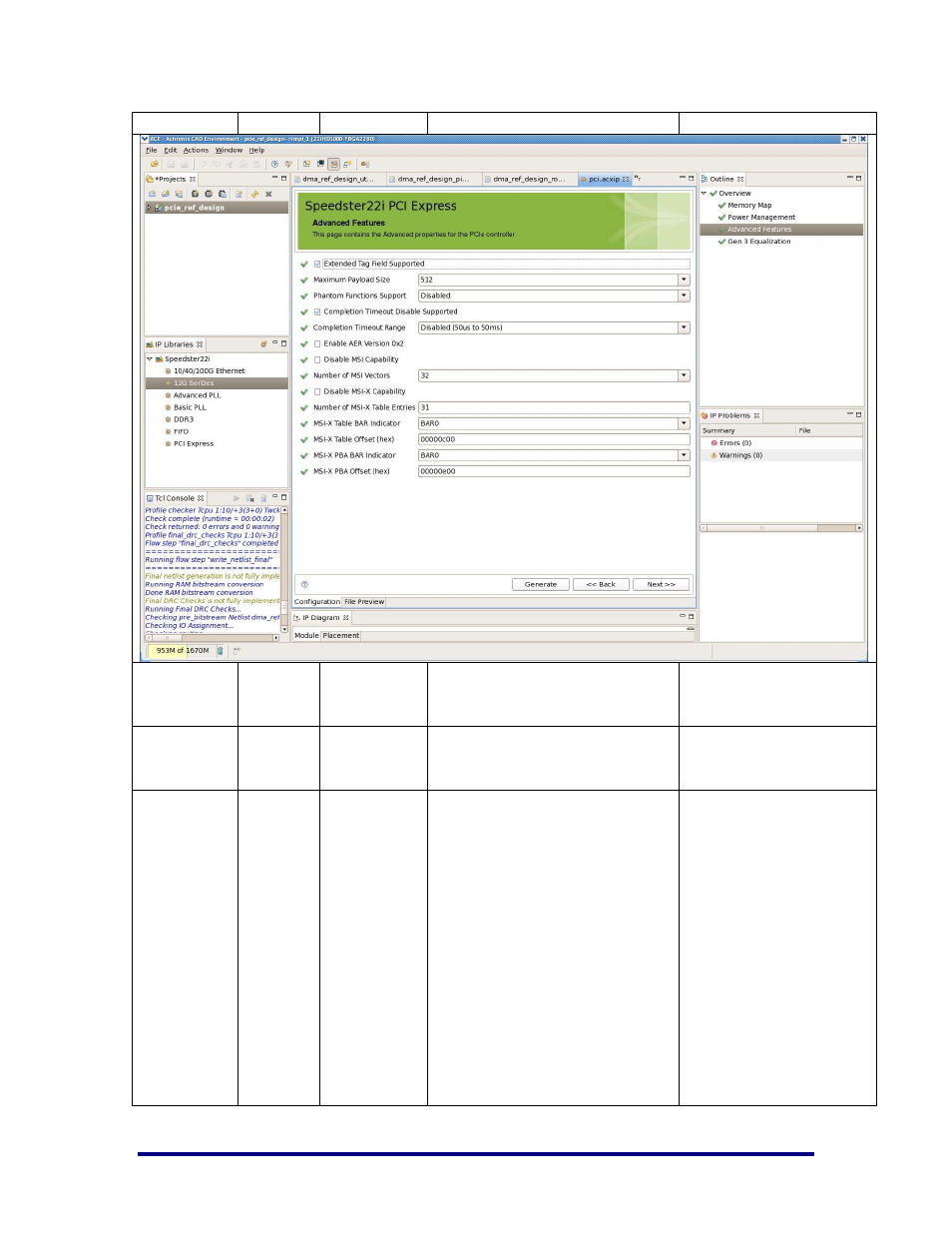Screen dimensions: 952x1233
Task: Maximize the IP Diagram panel
Action: tap(691, 617)
